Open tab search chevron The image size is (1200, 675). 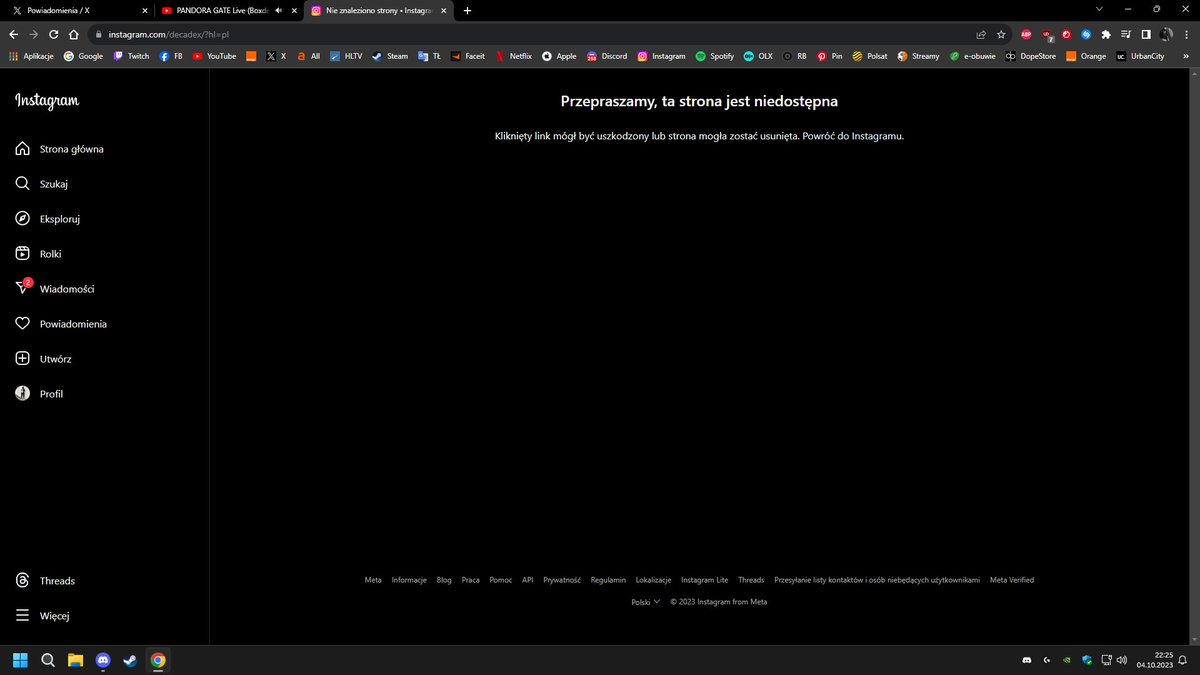pyautogui.click(x=1099, y=9)
